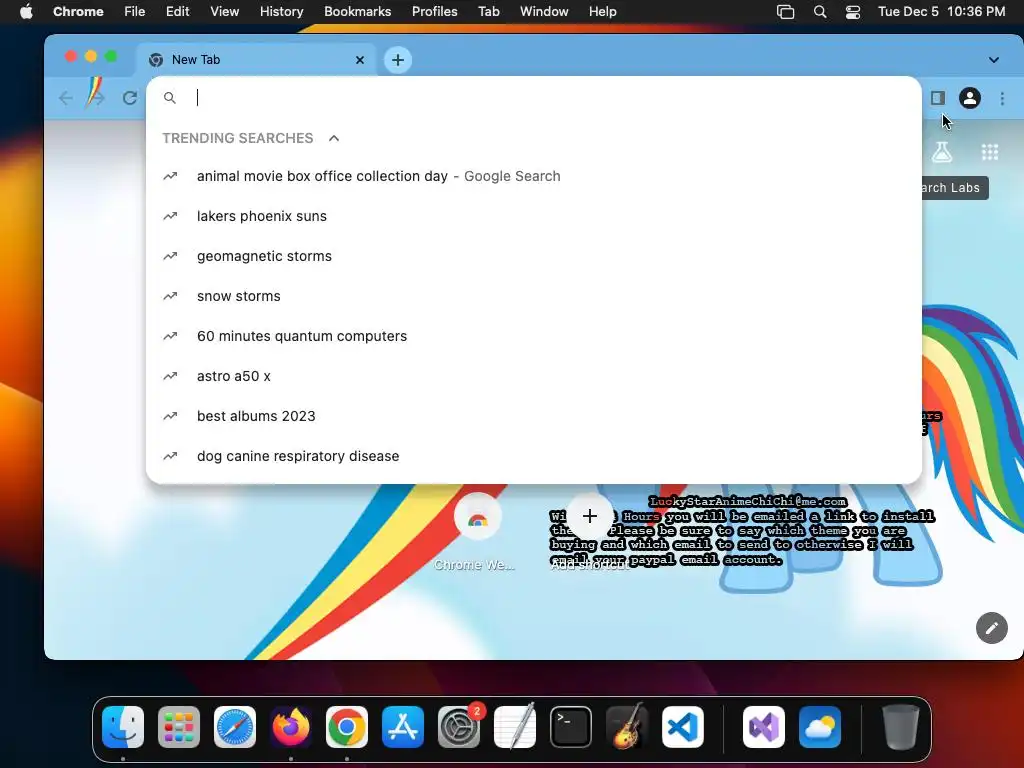The width and height of the screenshot is (1024, 768).
Task: Open the Profiles menu
Action: (x=434, y=12)
